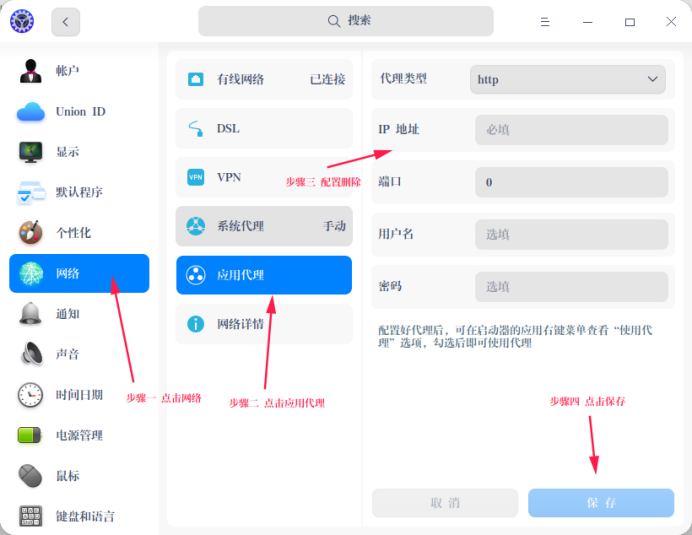Open 帐户 account icon in sidebar

point(30,71)
